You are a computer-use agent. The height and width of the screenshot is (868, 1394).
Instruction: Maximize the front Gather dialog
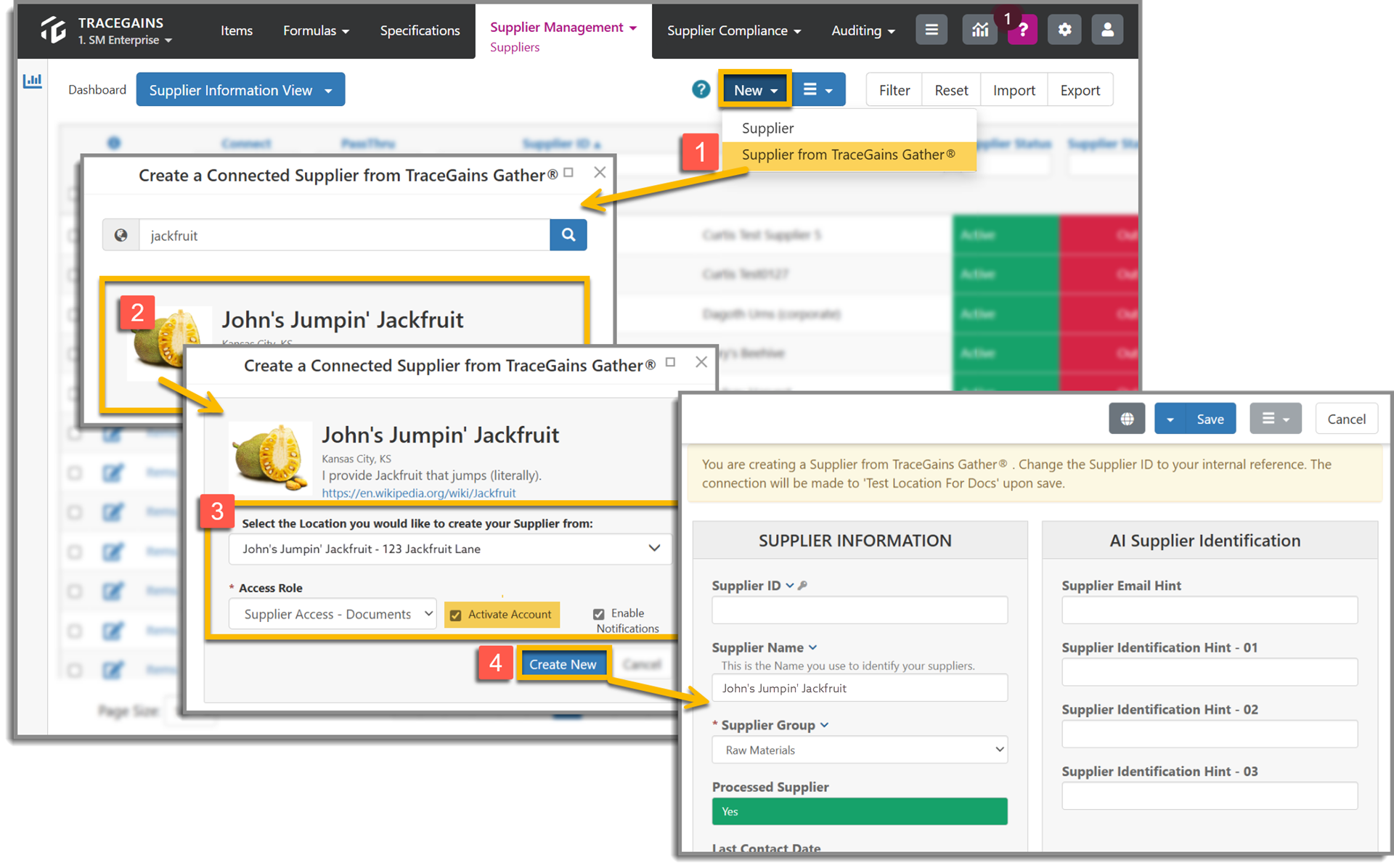[x=671, y=361]
